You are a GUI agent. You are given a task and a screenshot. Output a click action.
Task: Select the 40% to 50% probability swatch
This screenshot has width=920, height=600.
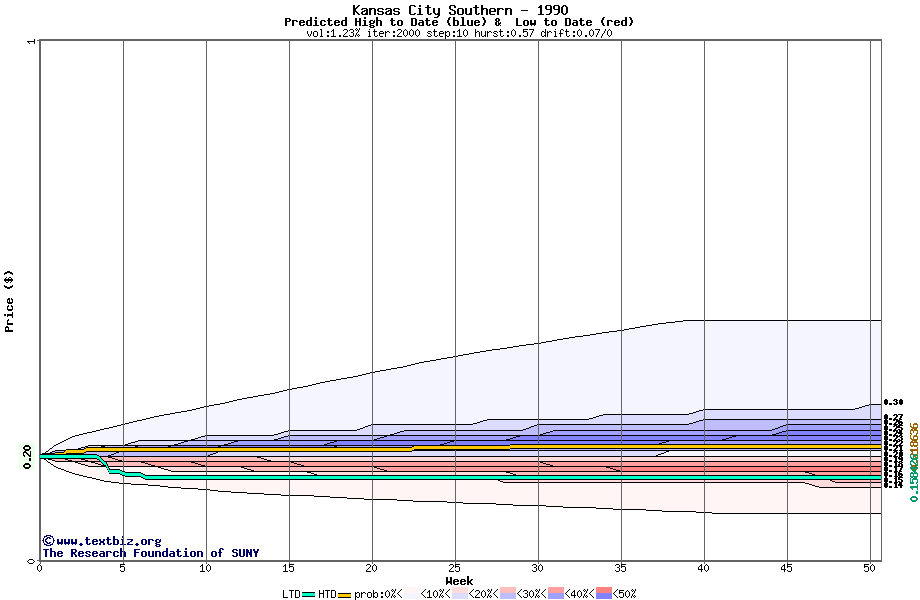(604, 594)
